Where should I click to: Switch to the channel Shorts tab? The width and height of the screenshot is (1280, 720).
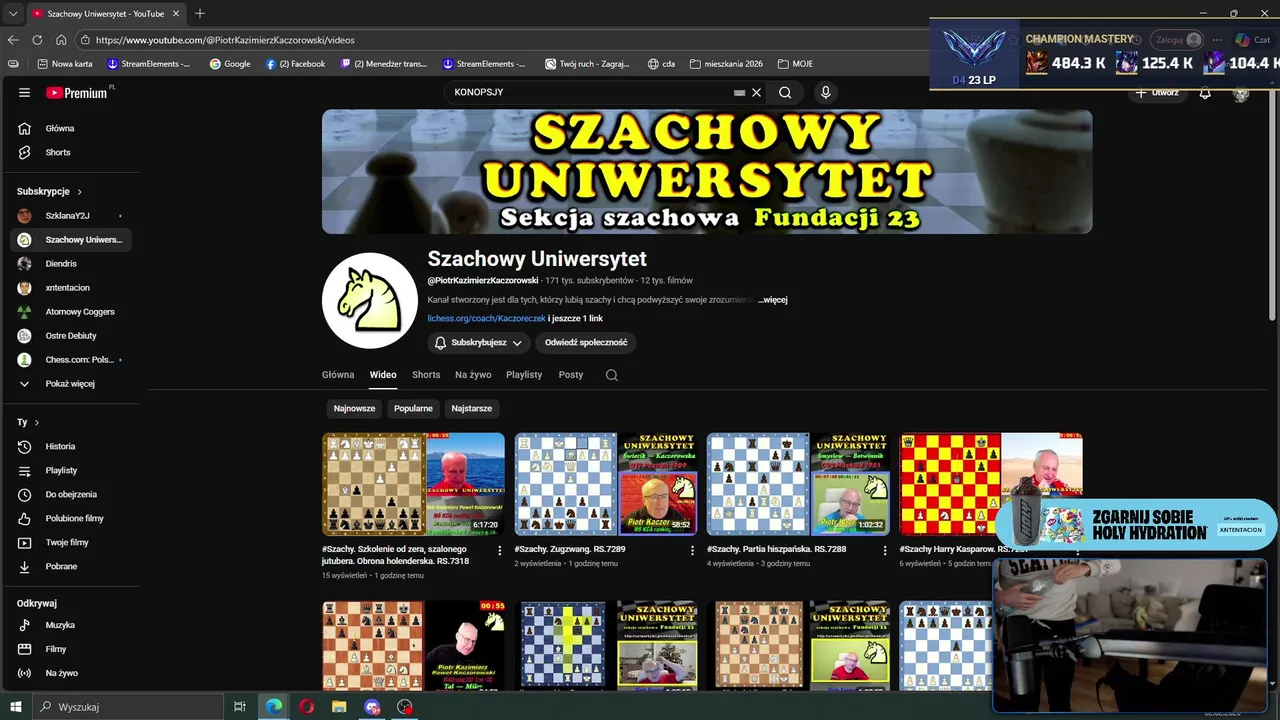426,375
